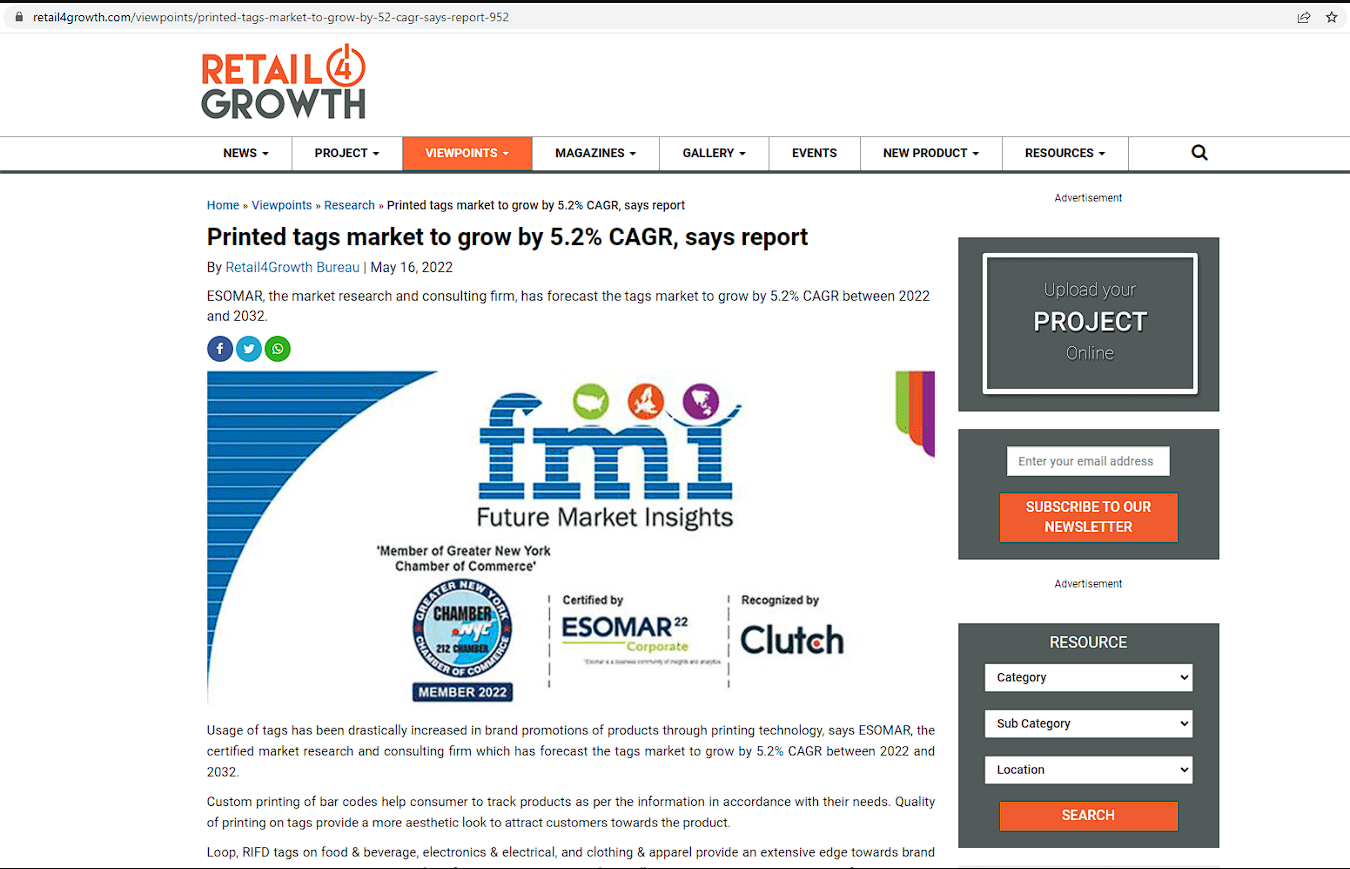
Task: View site security lock icon
Action: pos(18,17)
